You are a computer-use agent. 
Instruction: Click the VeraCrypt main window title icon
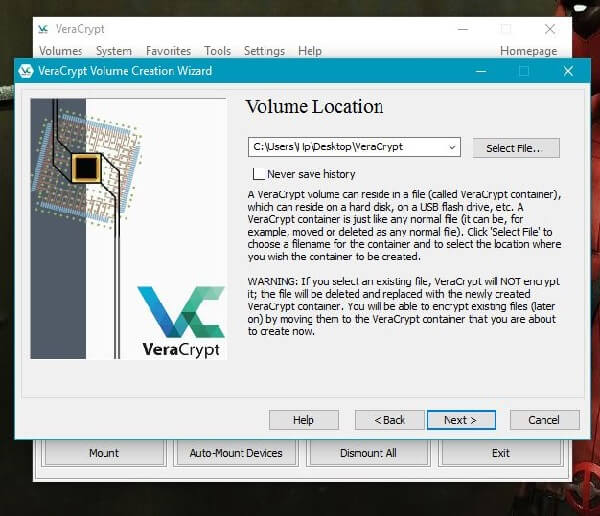click(43, 29)
